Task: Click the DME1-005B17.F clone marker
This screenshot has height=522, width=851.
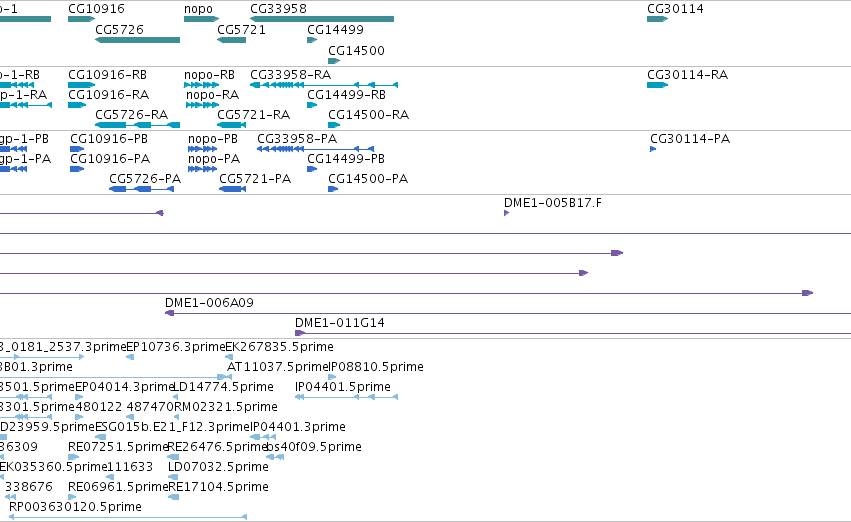Action: [x=506, y=213]
